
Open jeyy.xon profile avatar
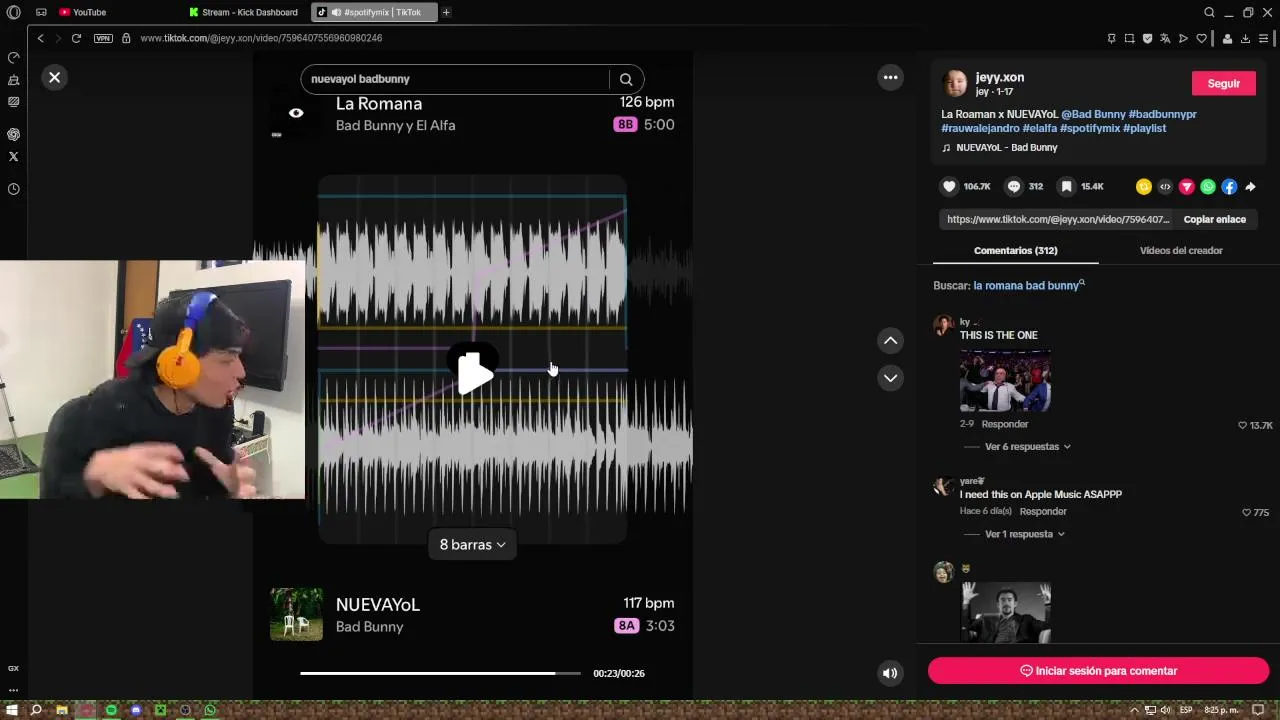tap(955, 83)
